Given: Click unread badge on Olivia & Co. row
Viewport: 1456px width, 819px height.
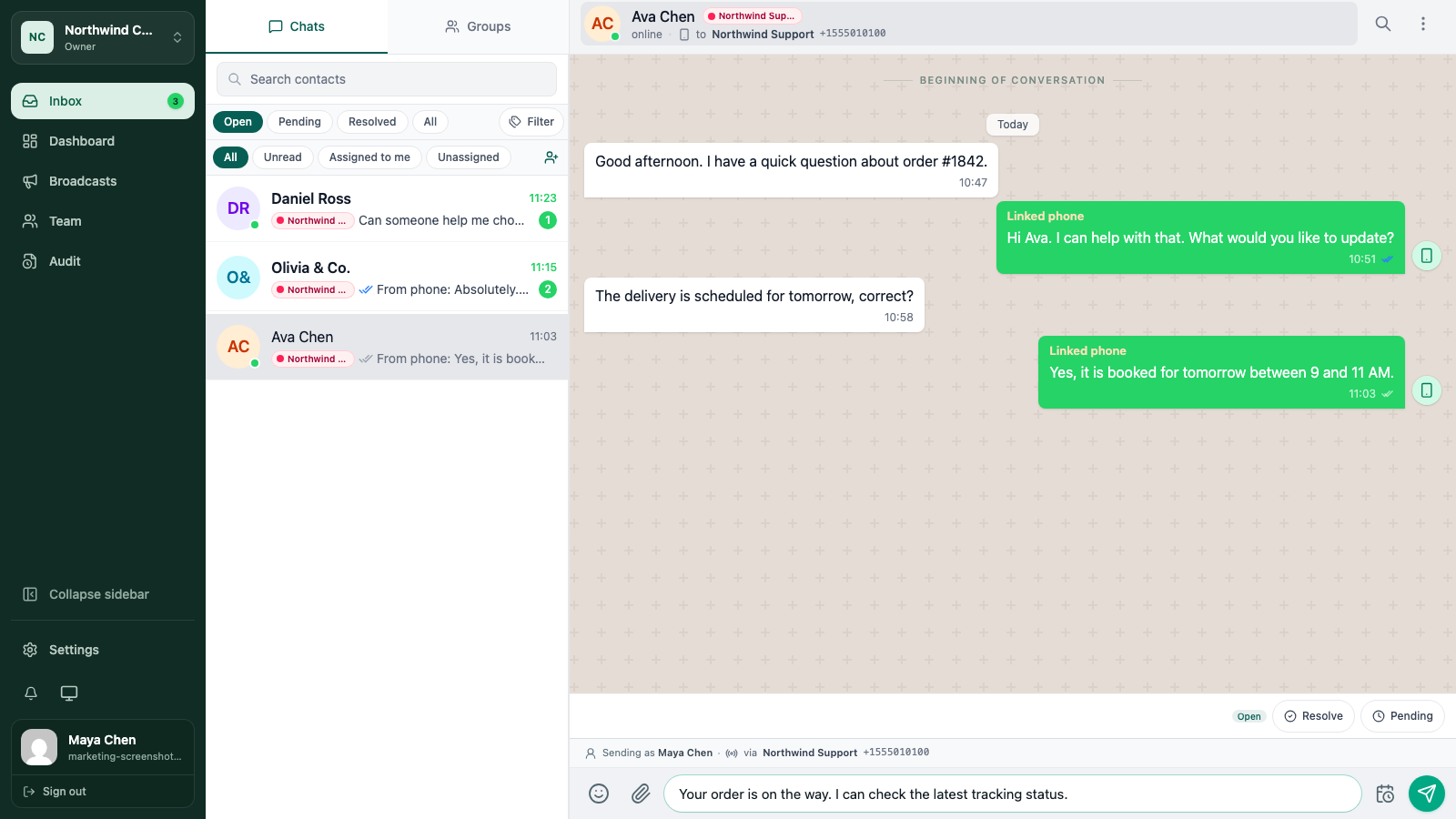Looking at the screenshot, I should [548, 289].
